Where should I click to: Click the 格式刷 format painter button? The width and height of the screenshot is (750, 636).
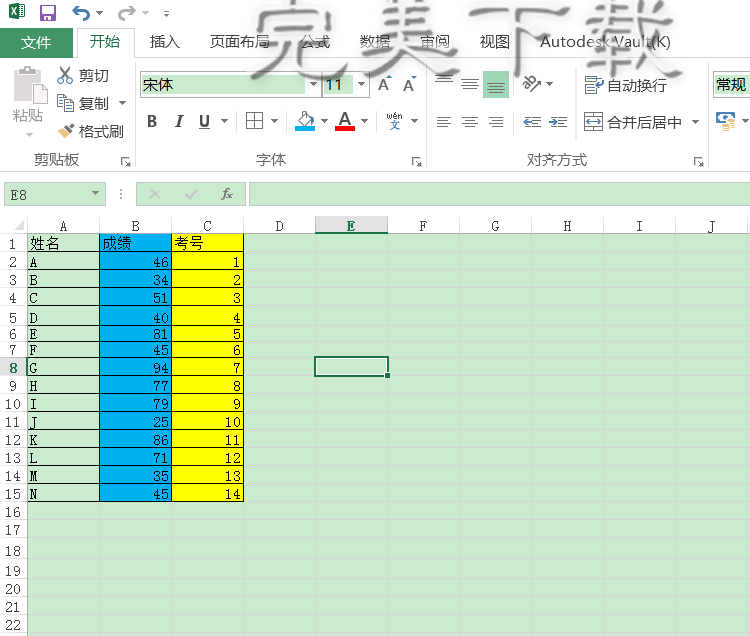point(90,131)
